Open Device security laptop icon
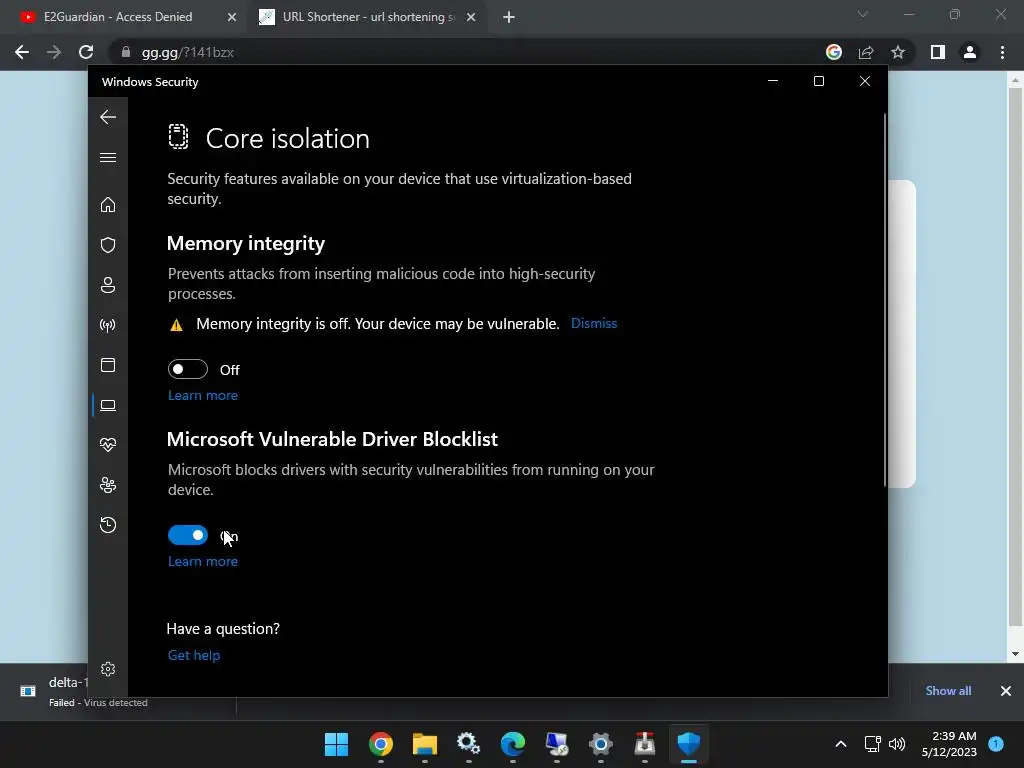The width and height of the screenshot is (1024, 768). click(x=108, y=405)
